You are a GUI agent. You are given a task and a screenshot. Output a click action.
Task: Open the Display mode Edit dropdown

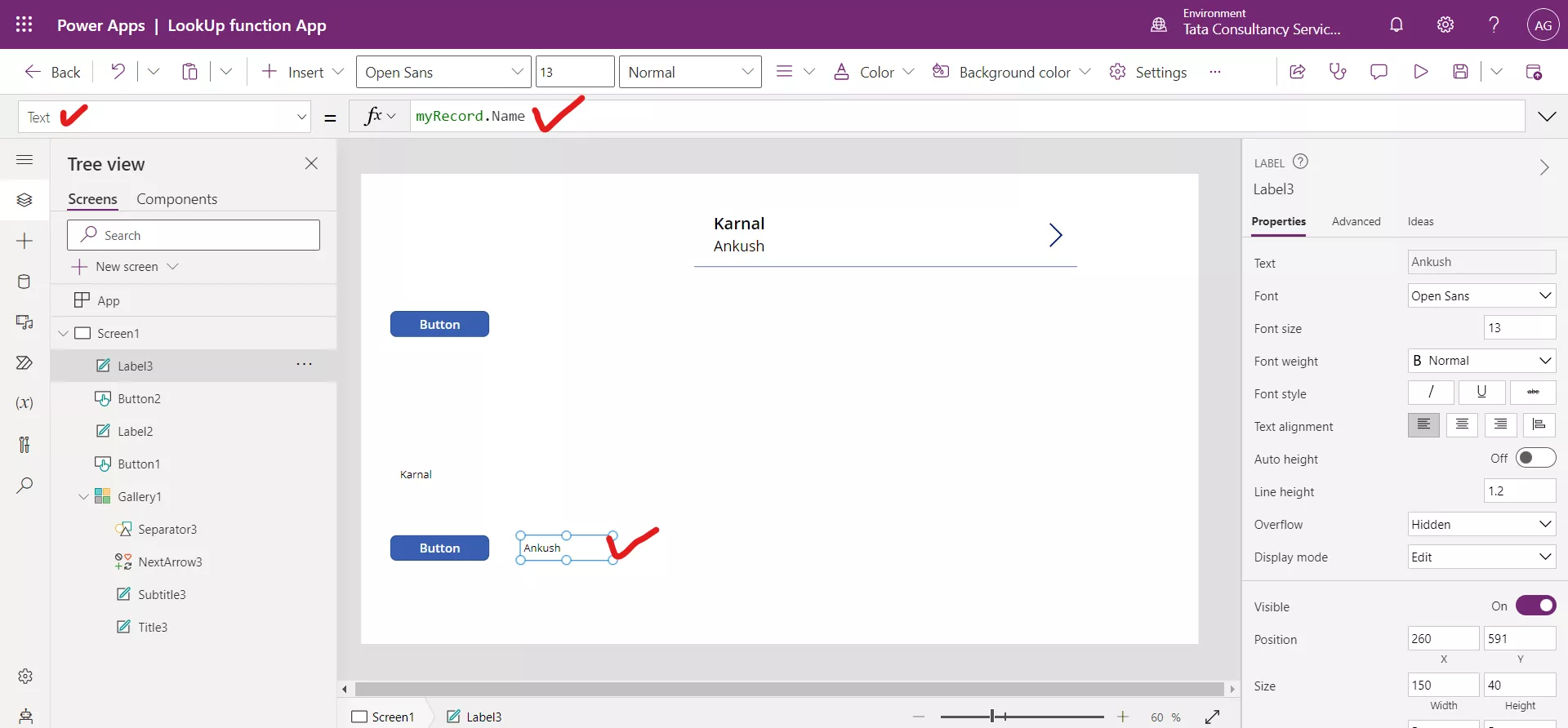click(1481, 557)
